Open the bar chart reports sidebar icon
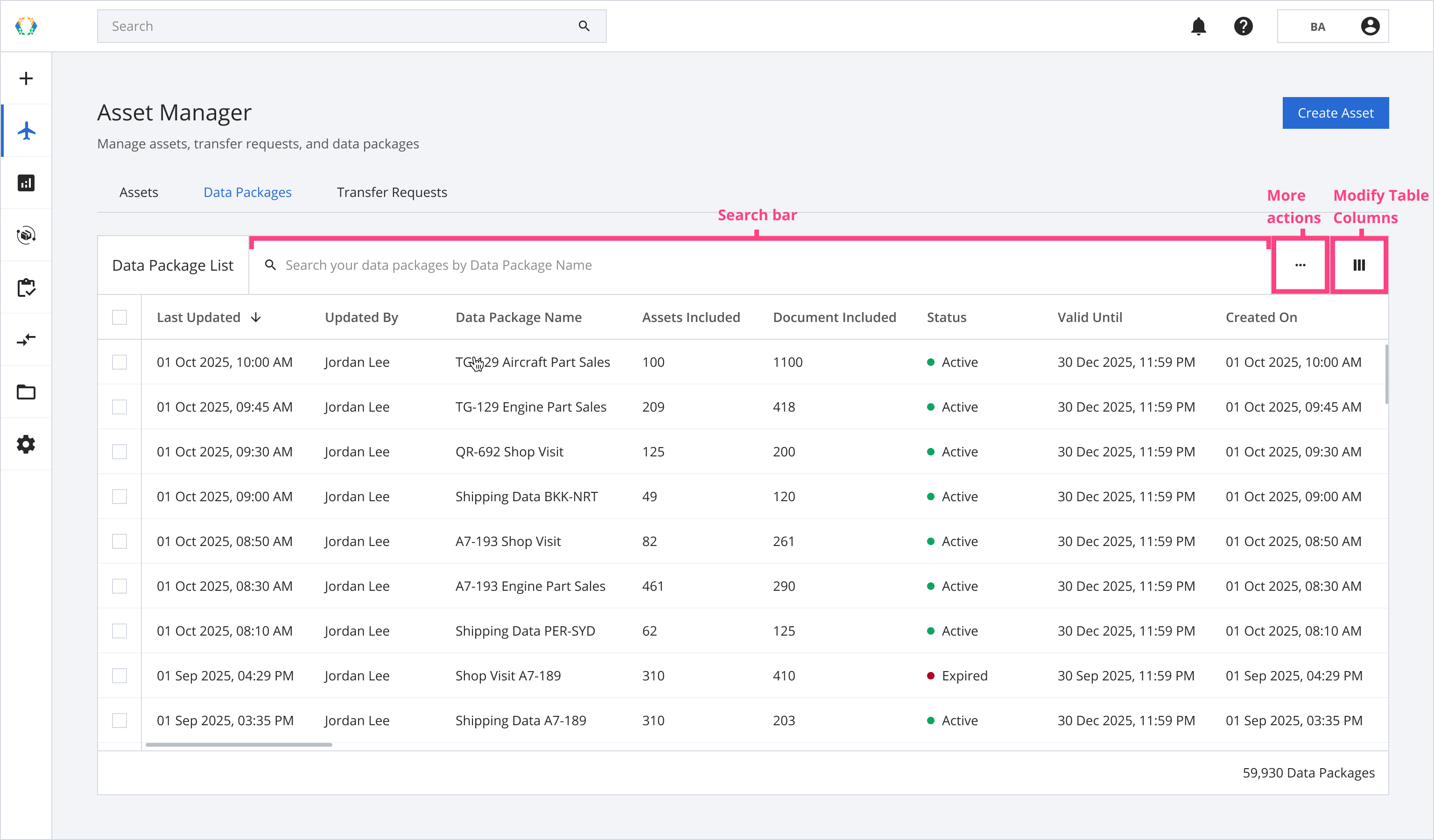Image resolution: width=1434 pixels, height=840 pixels. (26, 183)
